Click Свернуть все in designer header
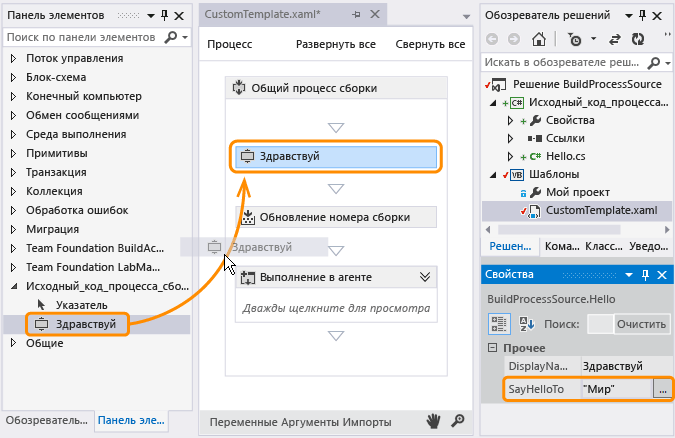Image resolution: width=675 pixels, height=438 pixels. click(x=430, y=44)
